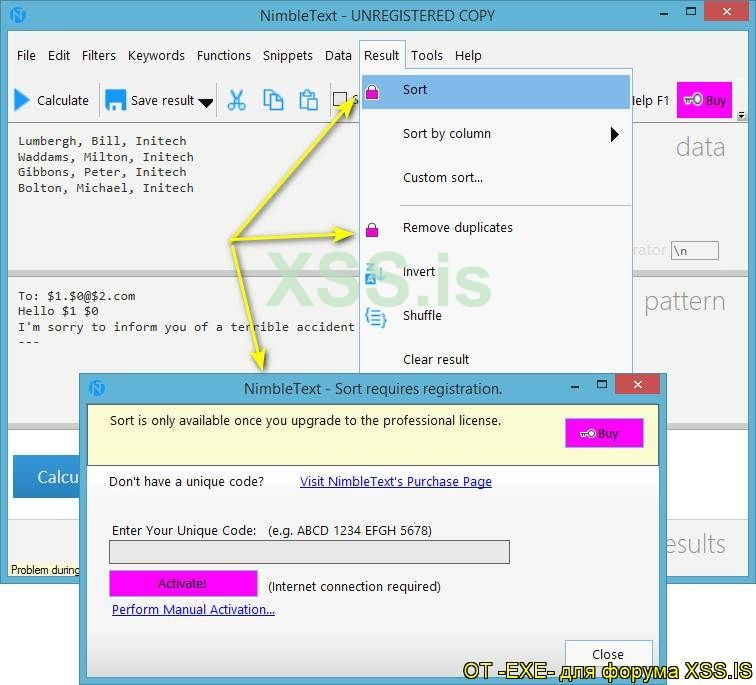Close registration dialog with red X
This screenshot has width=756, height=685.
coord(638,384)
